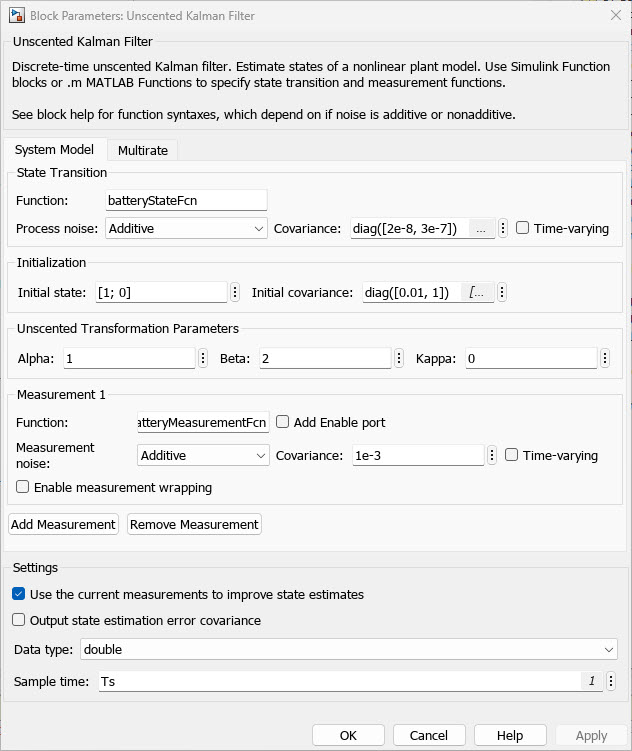Open the three-dot menu next to Alpha
The width and height of the screenshot is (632, 751).
pos(203,358)
